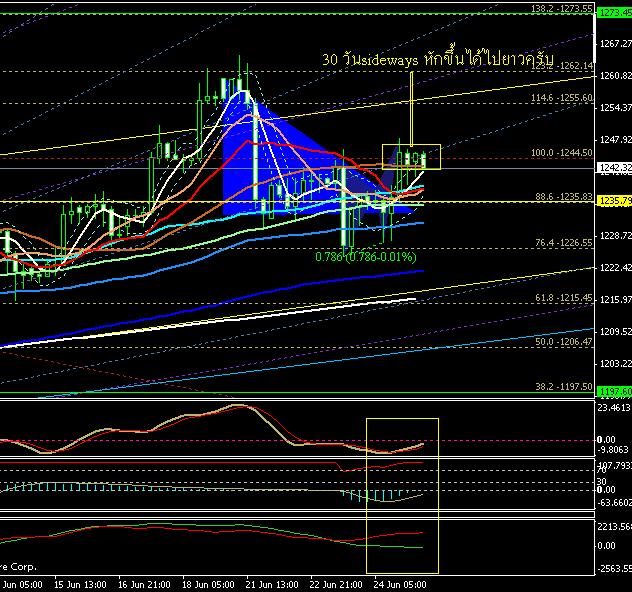This screenshot has height=592, width=632.
Task: Select the small yellow rectangle around the candles
Action: click(x=411, y=146)
